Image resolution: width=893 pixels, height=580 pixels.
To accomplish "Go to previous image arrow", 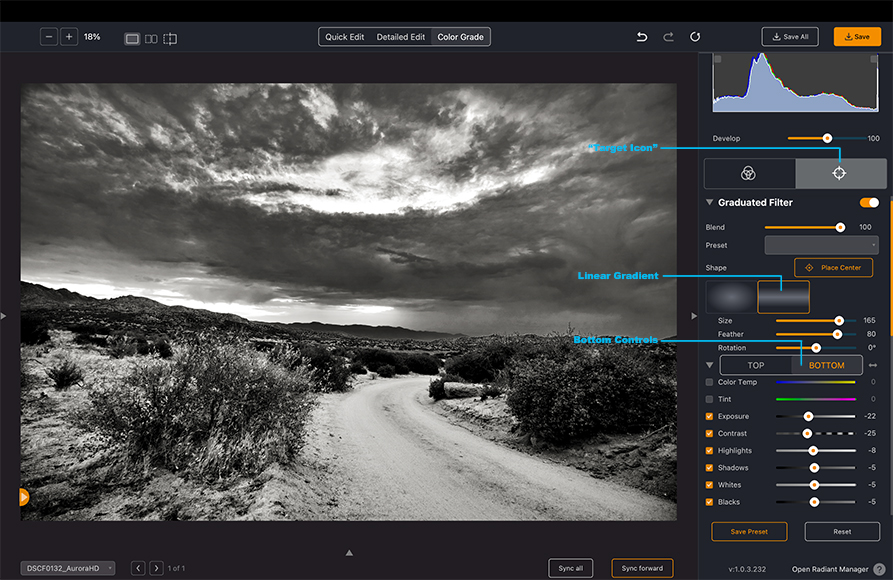I will coord(138,568).
